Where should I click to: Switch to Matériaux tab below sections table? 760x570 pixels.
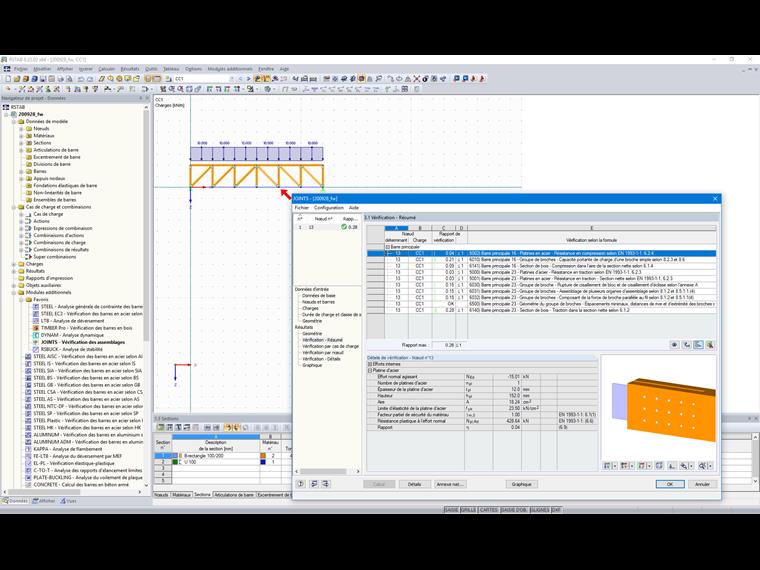pyautogui.click(x=182, y=495)
